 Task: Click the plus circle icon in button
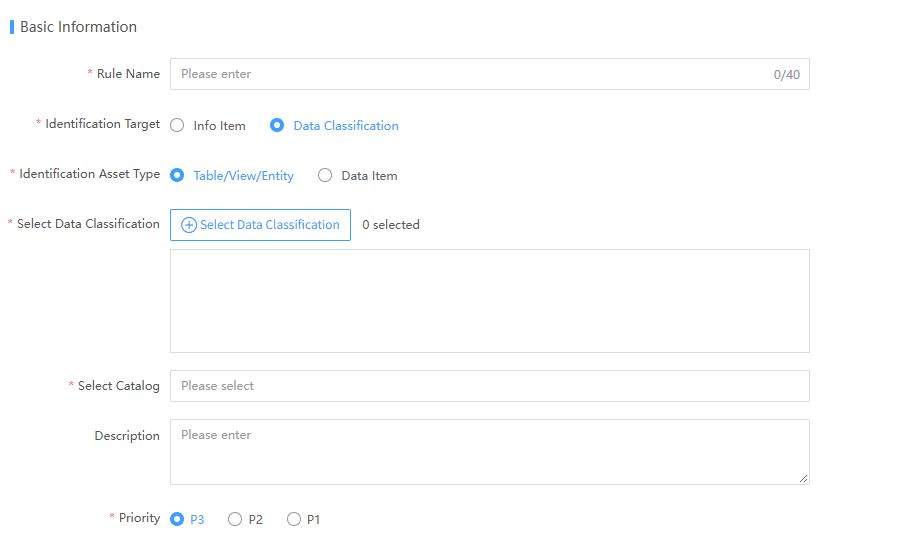(189, 225)
